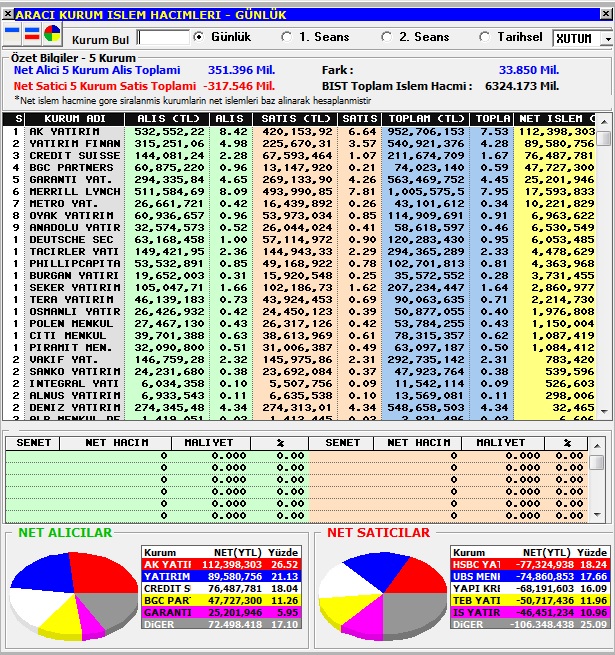This screenshot has width=615, height=655.
Task: Click the small X icon at title bar left
Action: [x=8, y=15]
